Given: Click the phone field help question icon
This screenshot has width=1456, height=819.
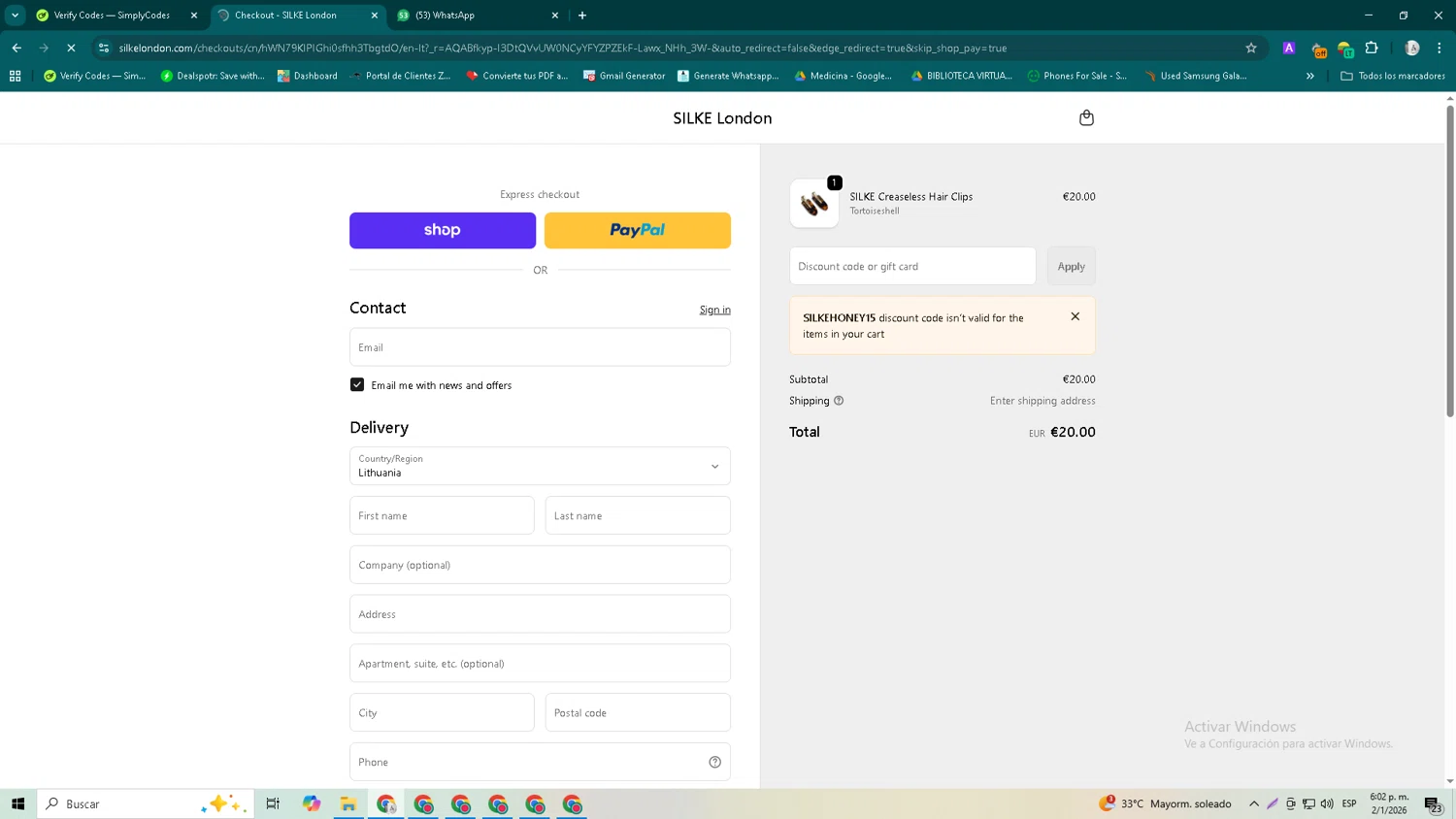Looking at the screenshot, I should [x=714, y=762].
